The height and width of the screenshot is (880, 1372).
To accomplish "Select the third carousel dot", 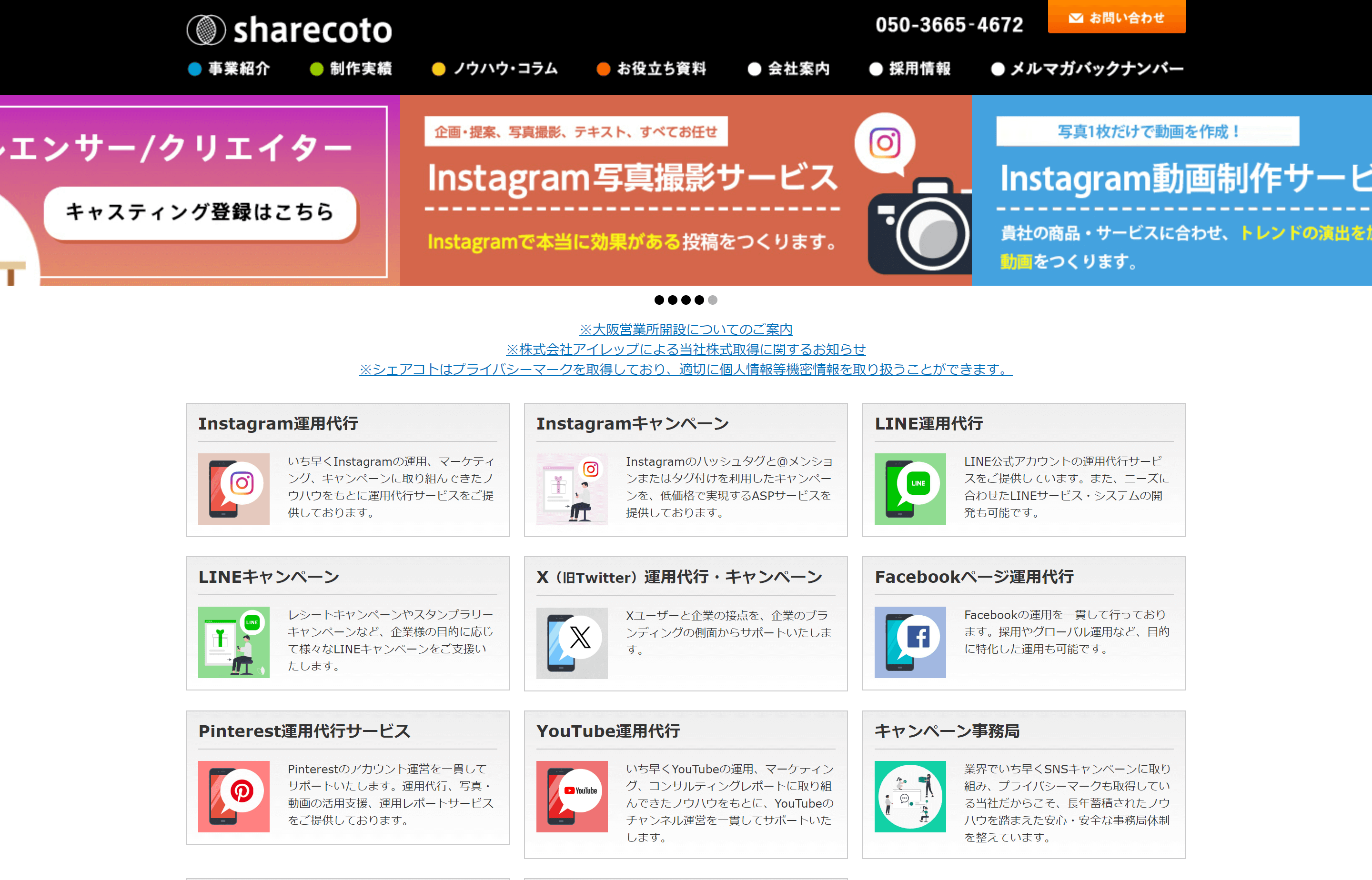I will (686, 300).
